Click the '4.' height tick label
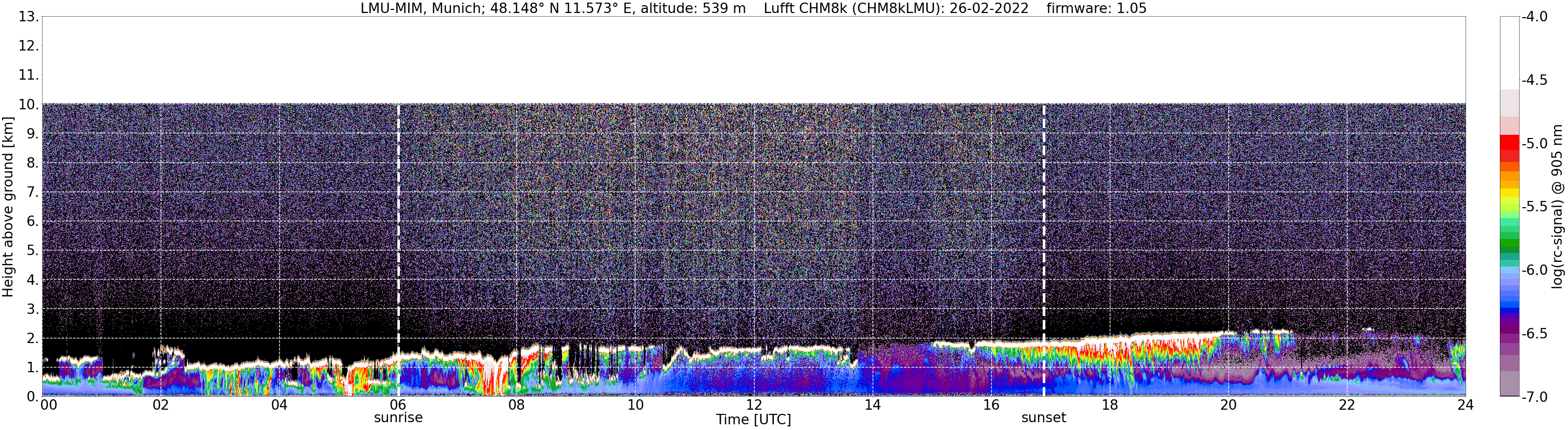Image resolution: width=1568 pixels, height=430 pixels. pos(33,280)
